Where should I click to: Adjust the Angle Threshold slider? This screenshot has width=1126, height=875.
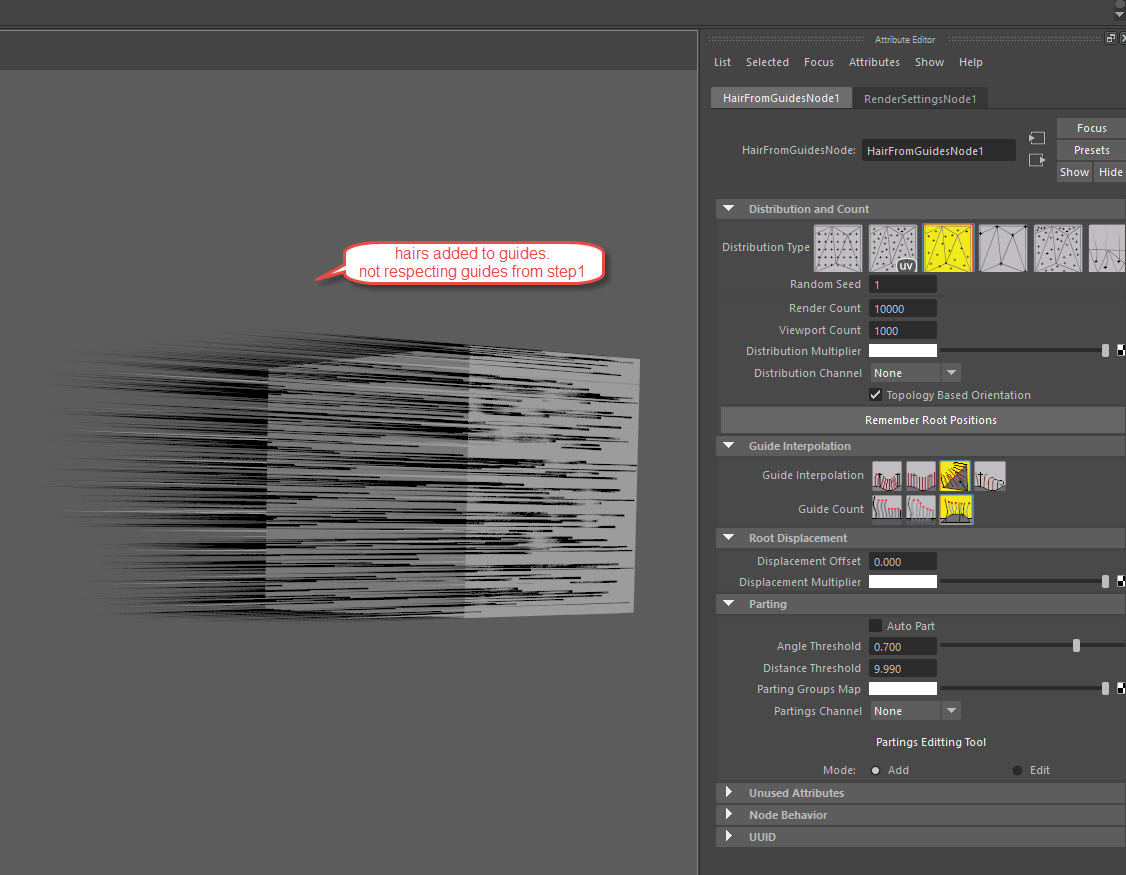coord(1076,646)
